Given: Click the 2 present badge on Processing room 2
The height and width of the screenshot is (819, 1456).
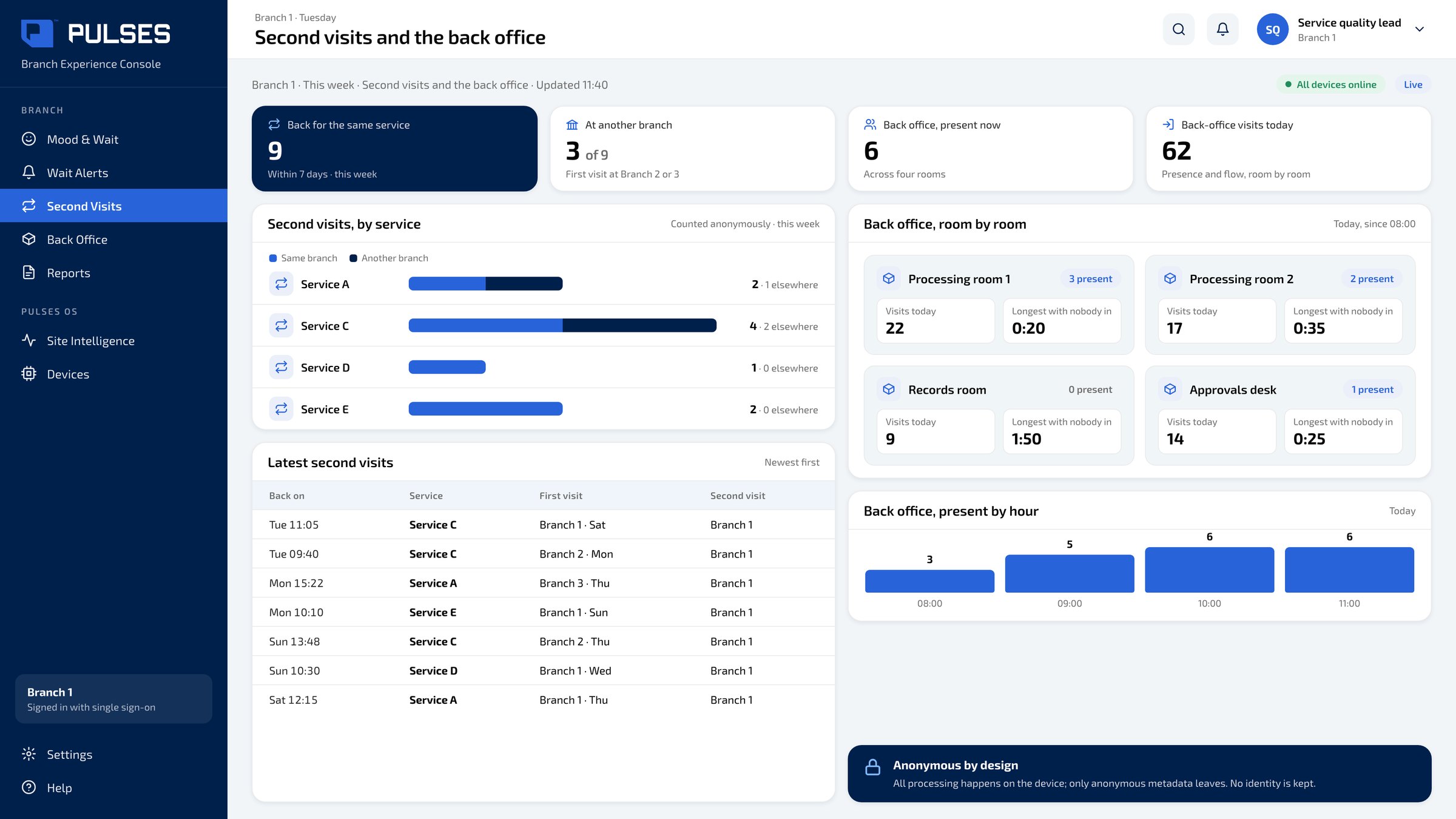Looking at the screenshot, I should pos(1372,278).
